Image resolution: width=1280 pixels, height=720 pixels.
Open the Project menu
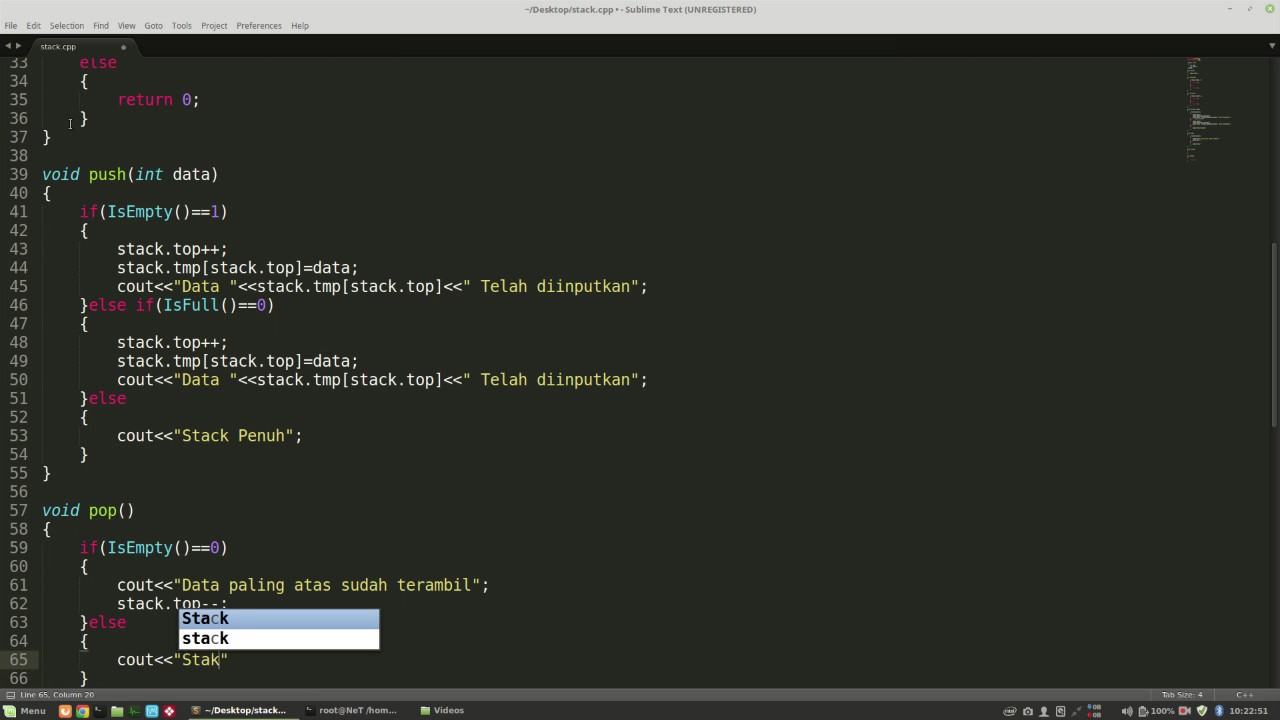214,25
